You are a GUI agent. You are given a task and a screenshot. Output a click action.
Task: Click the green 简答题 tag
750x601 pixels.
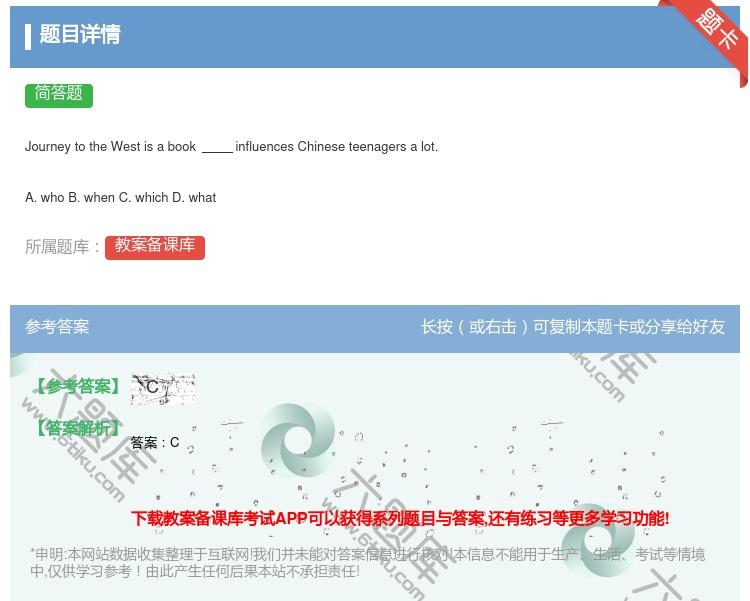tap(59, 95)
